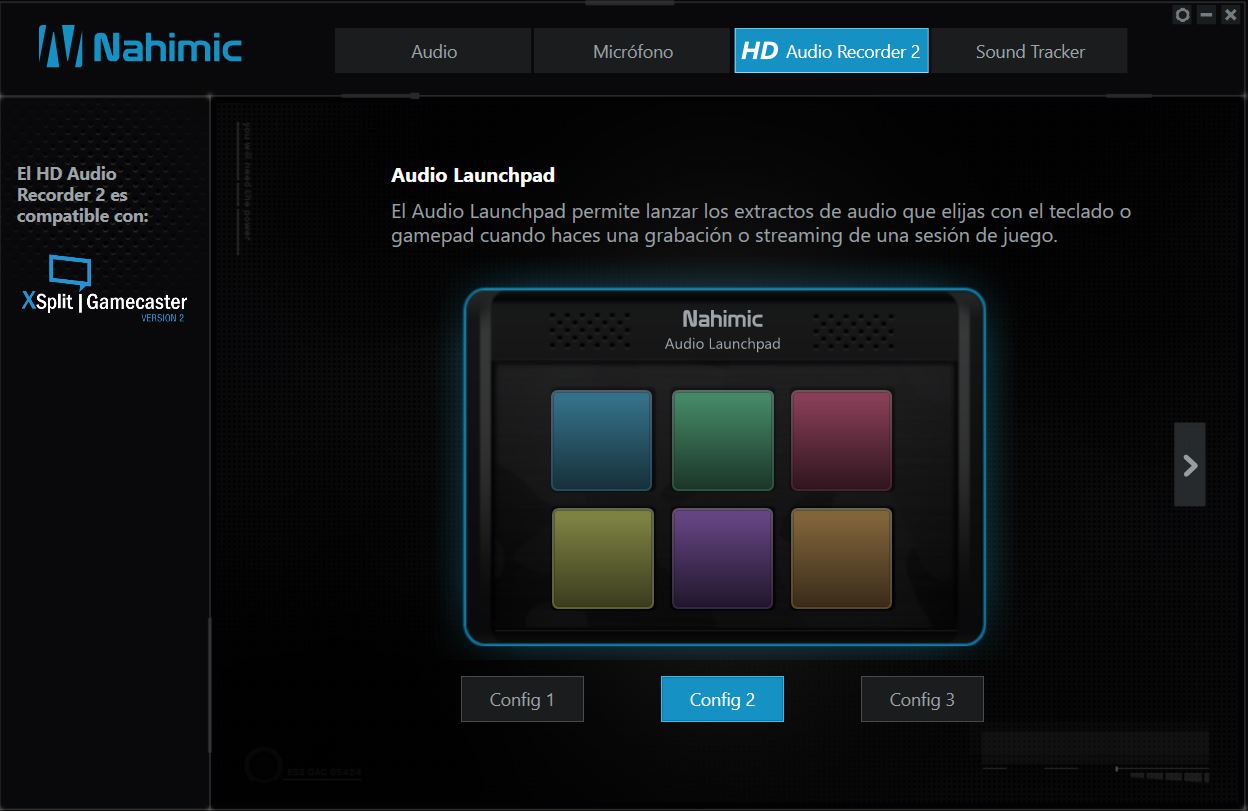Click the Audio Launchpad heading
This screenshot has width=1248, height=811.
(473, 175)
